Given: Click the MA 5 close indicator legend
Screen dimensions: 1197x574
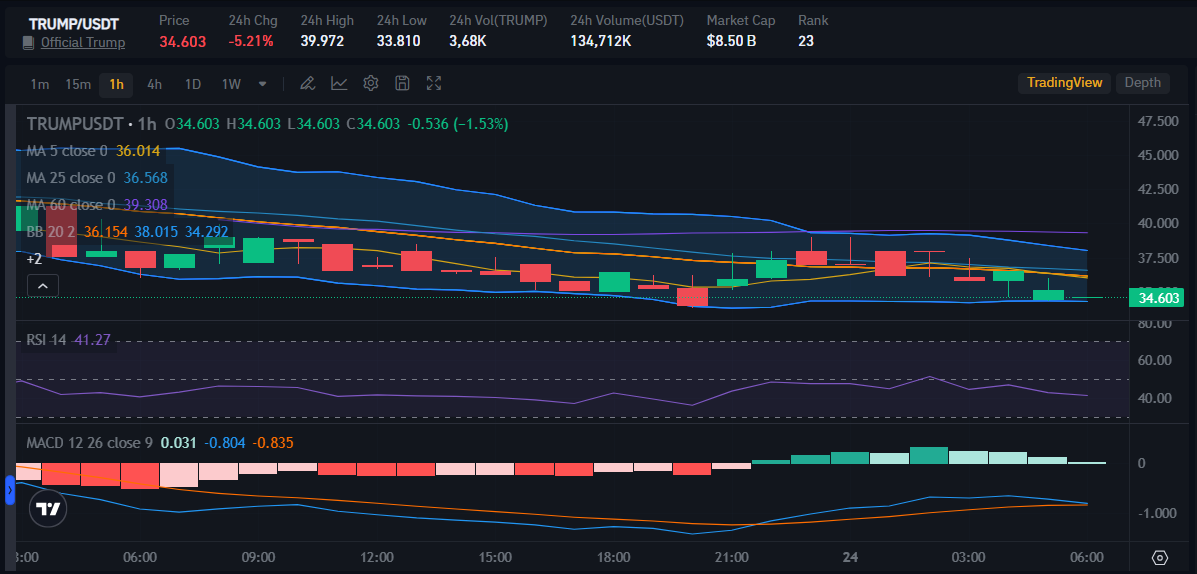Looking at the screenshot, I should coord(93,151).
